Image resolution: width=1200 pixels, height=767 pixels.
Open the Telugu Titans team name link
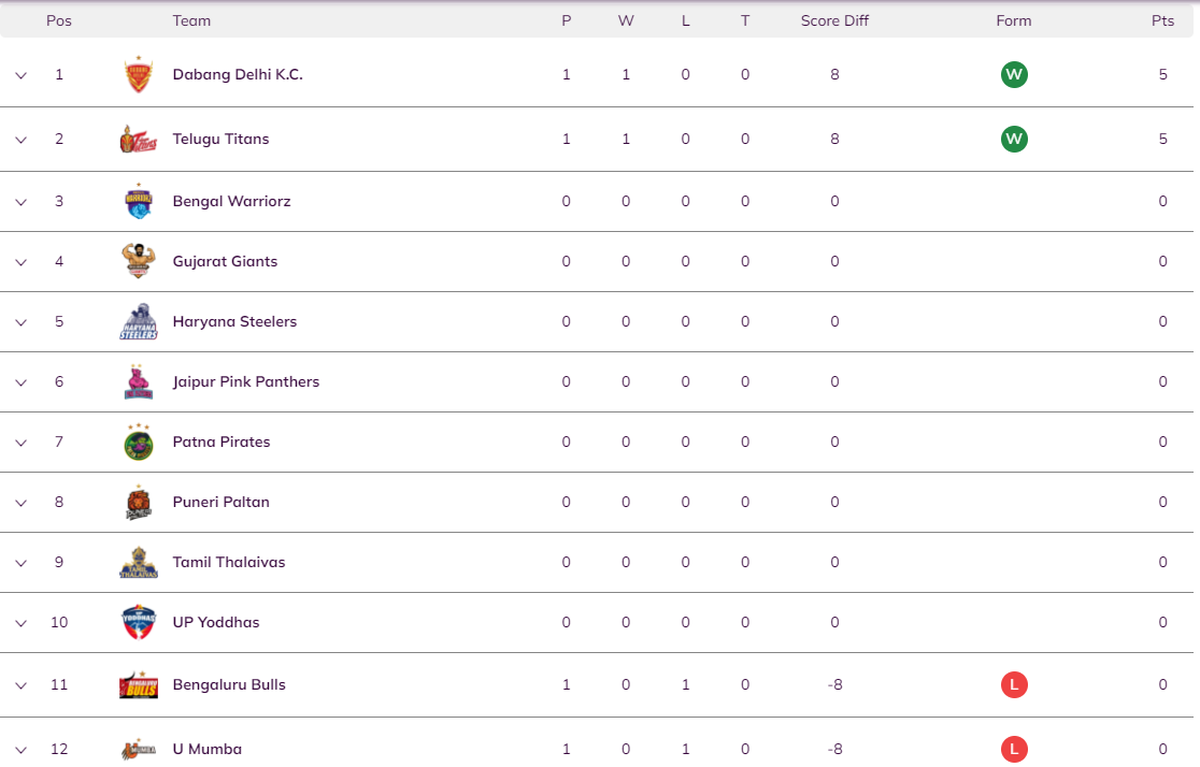[221, 139]
